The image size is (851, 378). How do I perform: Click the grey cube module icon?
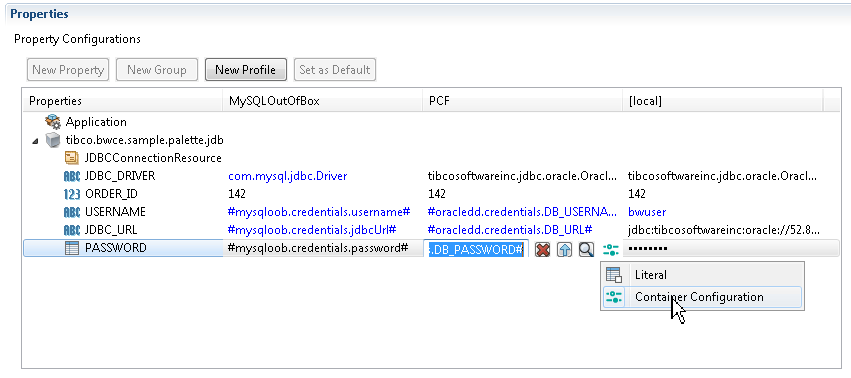click(53, 140)
